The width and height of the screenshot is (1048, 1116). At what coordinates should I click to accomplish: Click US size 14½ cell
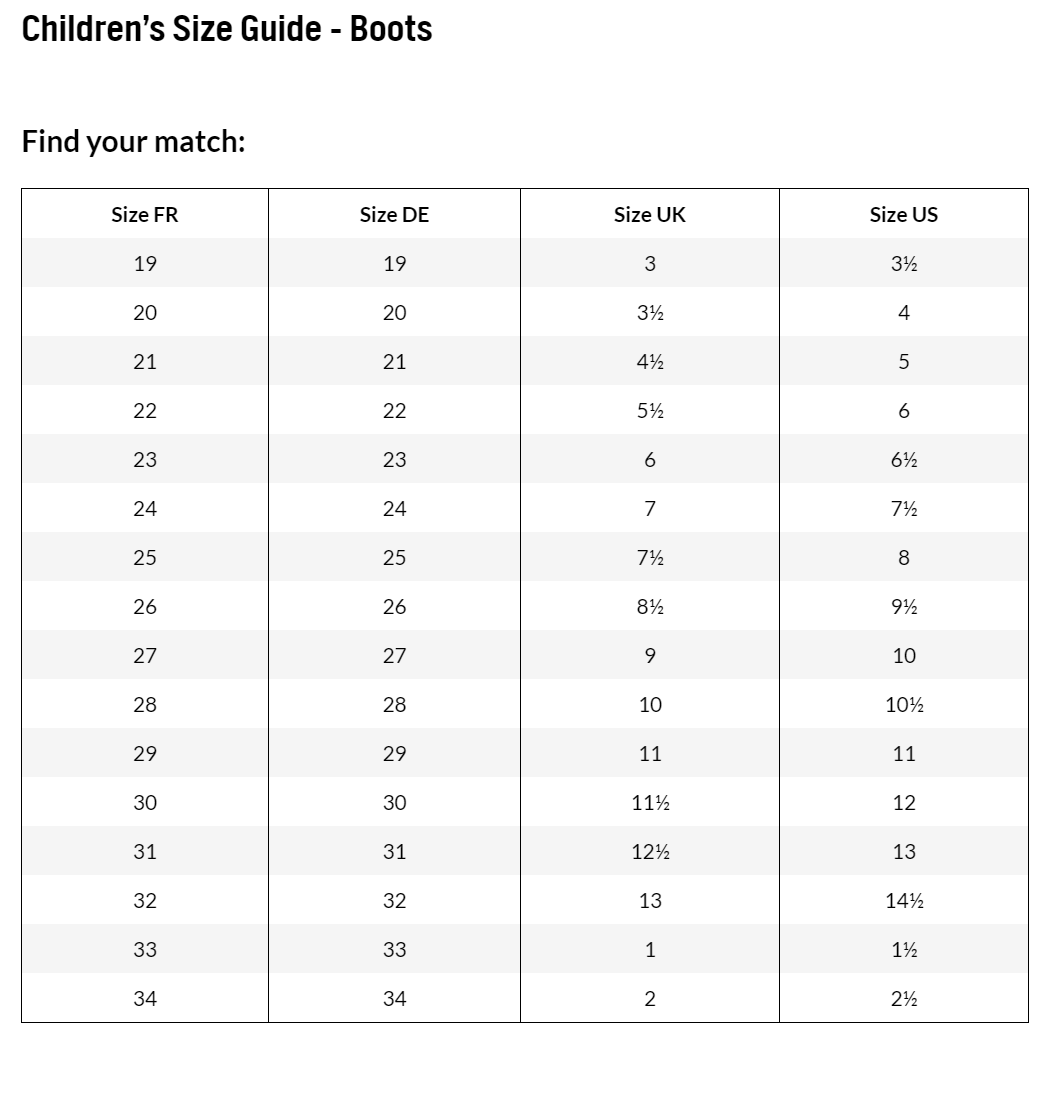click(904, 901)
